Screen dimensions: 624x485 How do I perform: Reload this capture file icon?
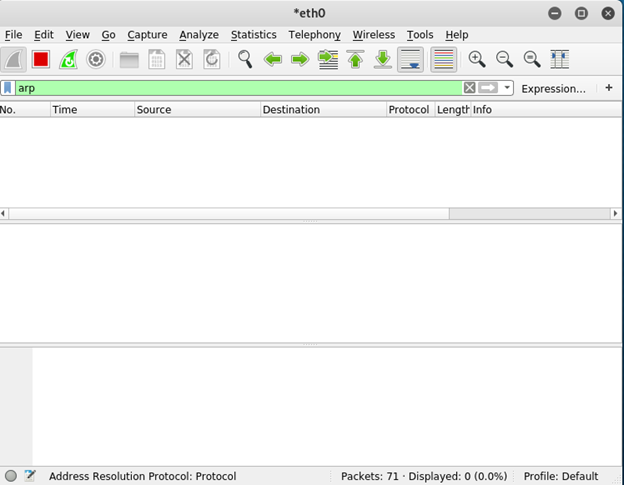point(212,60)
